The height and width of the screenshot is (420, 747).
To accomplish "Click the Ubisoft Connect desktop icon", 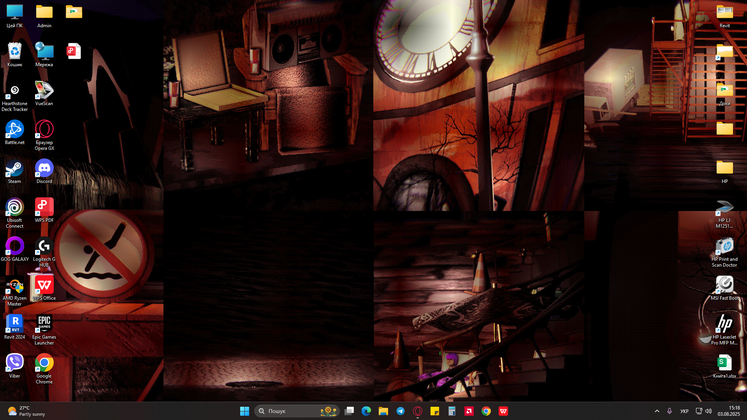I will pos(14,213).
